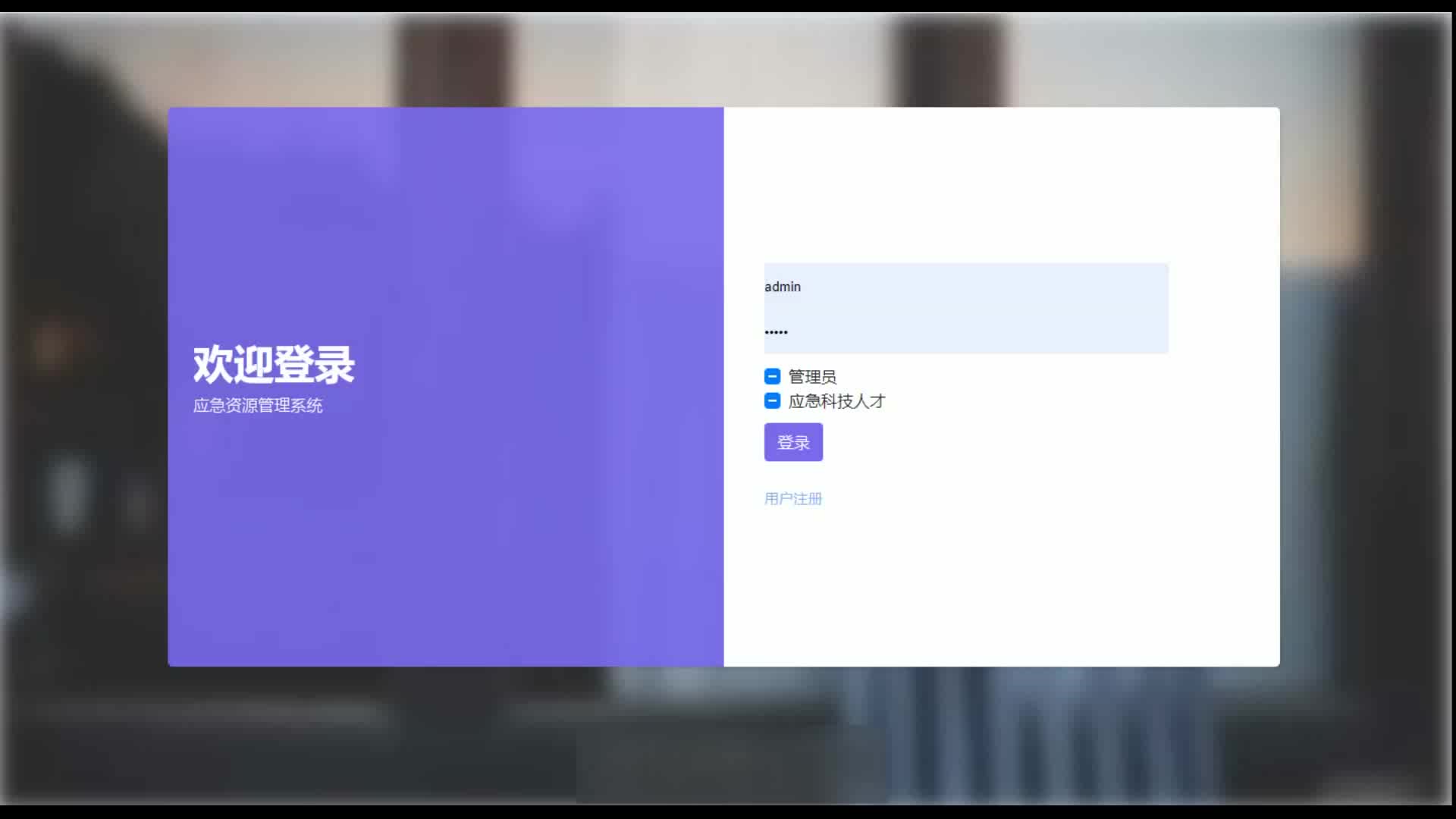The image size is (1456, 819).
Task: Click the 应急科技人才 label text
Action: [x=836, y=401]
